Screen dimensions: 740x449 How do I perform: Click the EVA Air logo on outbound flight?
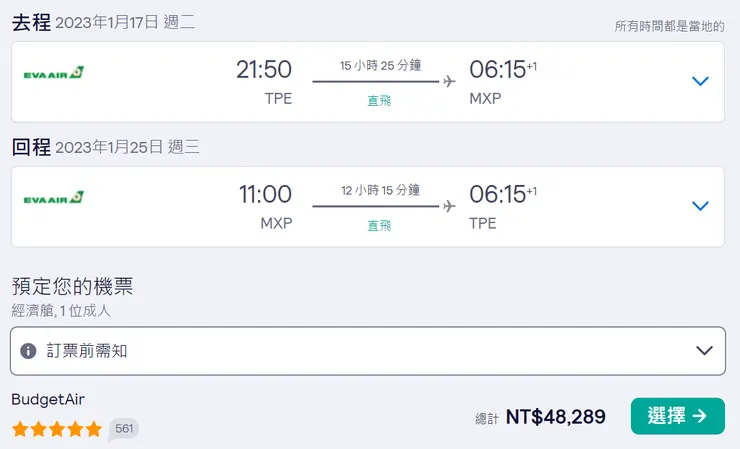54,73
